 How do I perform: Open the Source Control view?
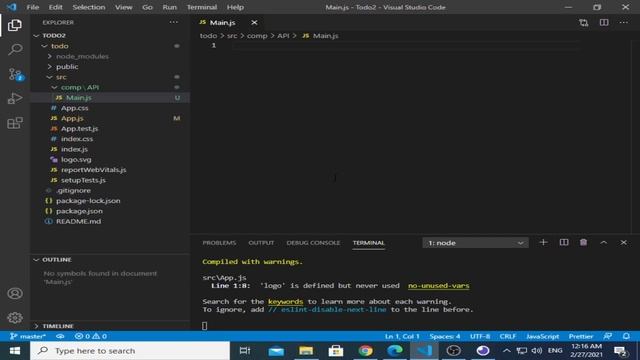click(x=16, y=74)
